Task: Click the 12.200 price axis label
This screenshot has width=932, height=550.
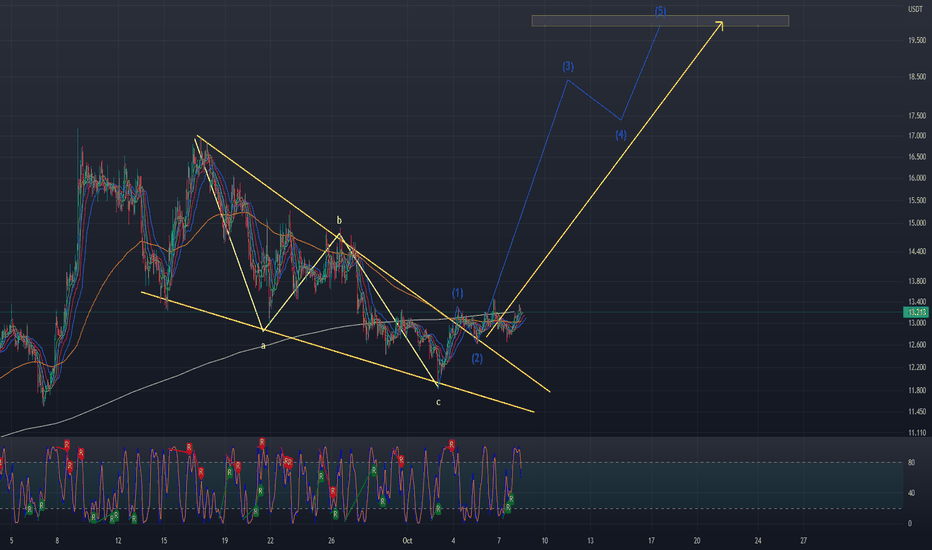Action: click(x=917, y=367)
